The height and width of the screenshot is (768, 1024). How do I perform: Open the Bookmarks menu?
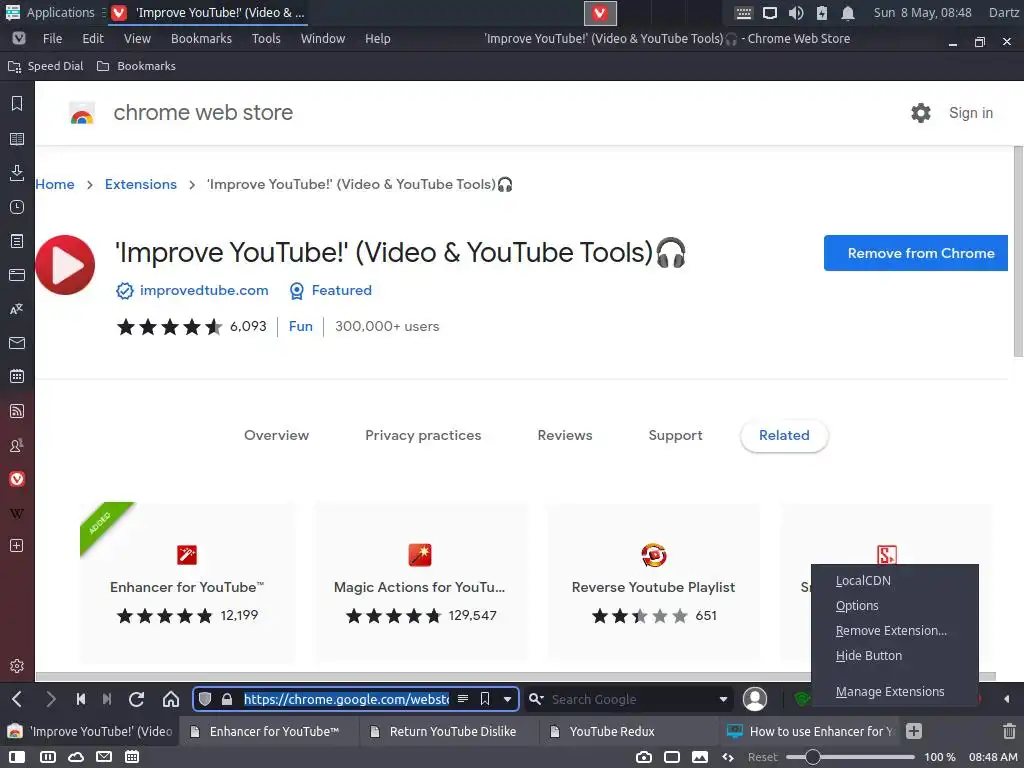(201, 39)
